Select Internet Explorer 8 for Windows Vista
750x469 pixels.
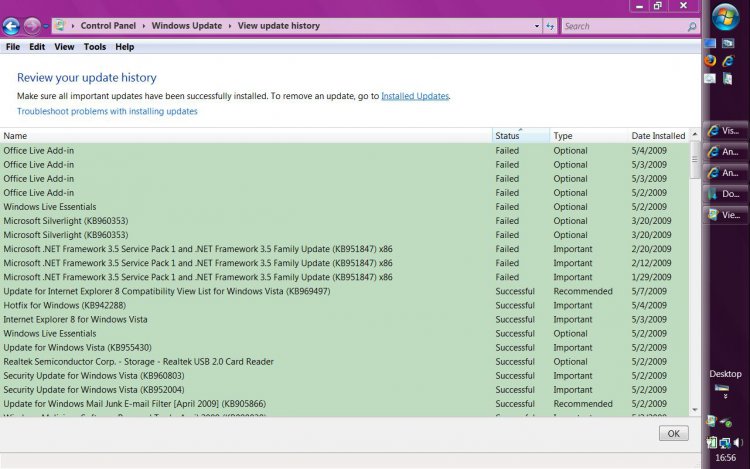click(x=344, y=319)
